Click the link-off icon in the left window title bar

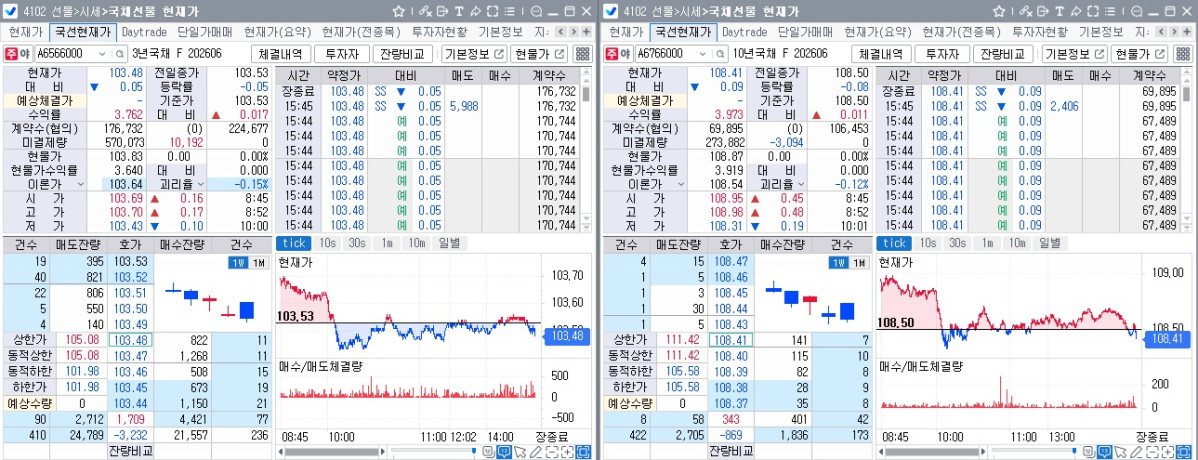[x=426, y=12]
